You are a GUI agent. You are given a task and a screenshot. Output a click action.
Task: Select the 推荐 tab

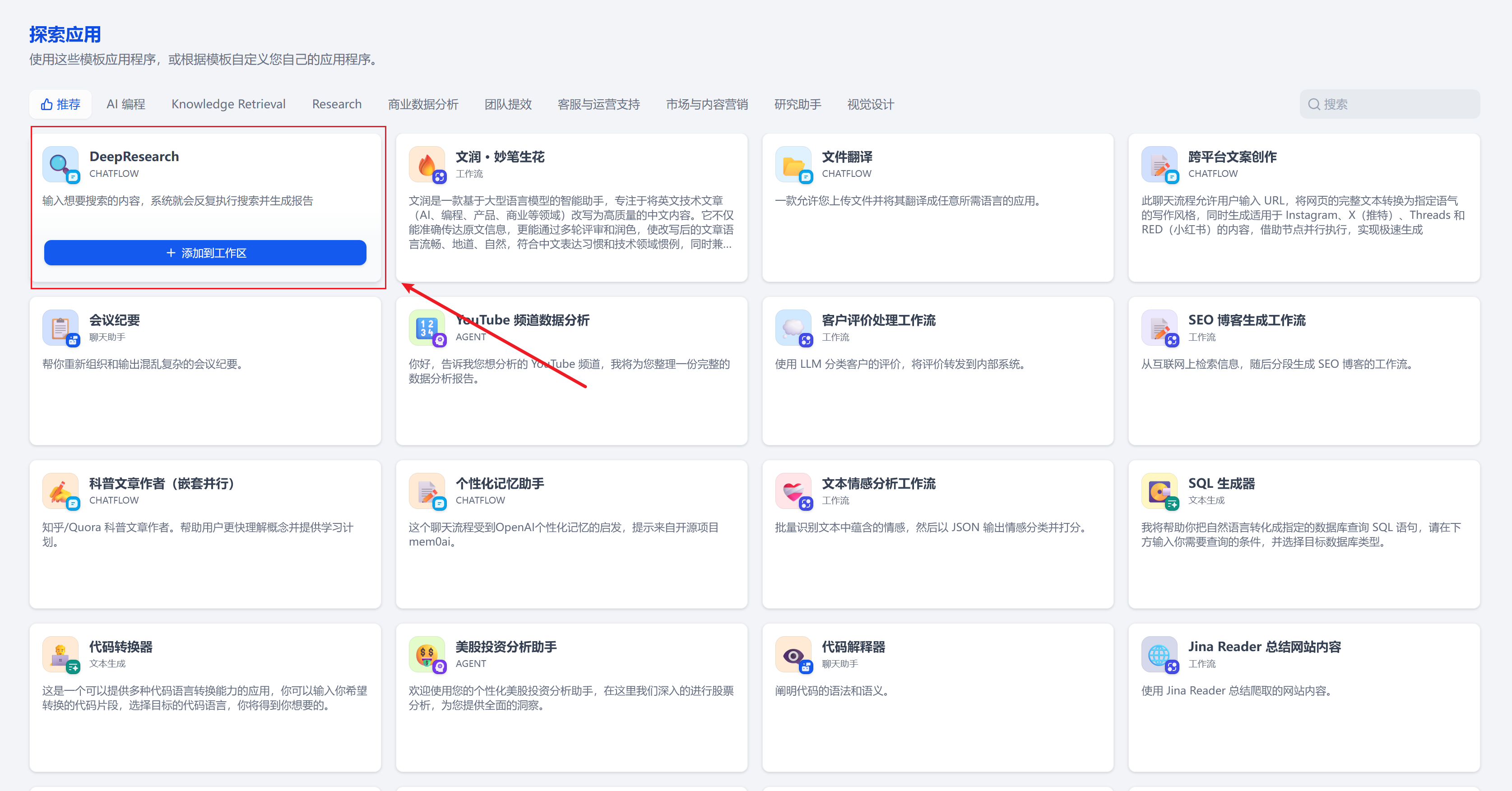point(60,104)
